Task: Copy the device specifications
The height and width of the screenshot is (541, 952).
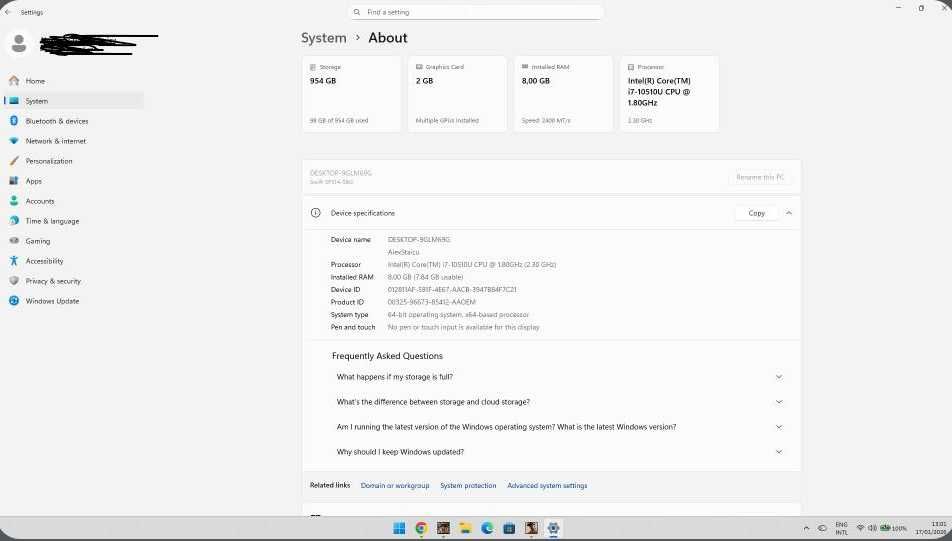Action: tap(756, 213)
